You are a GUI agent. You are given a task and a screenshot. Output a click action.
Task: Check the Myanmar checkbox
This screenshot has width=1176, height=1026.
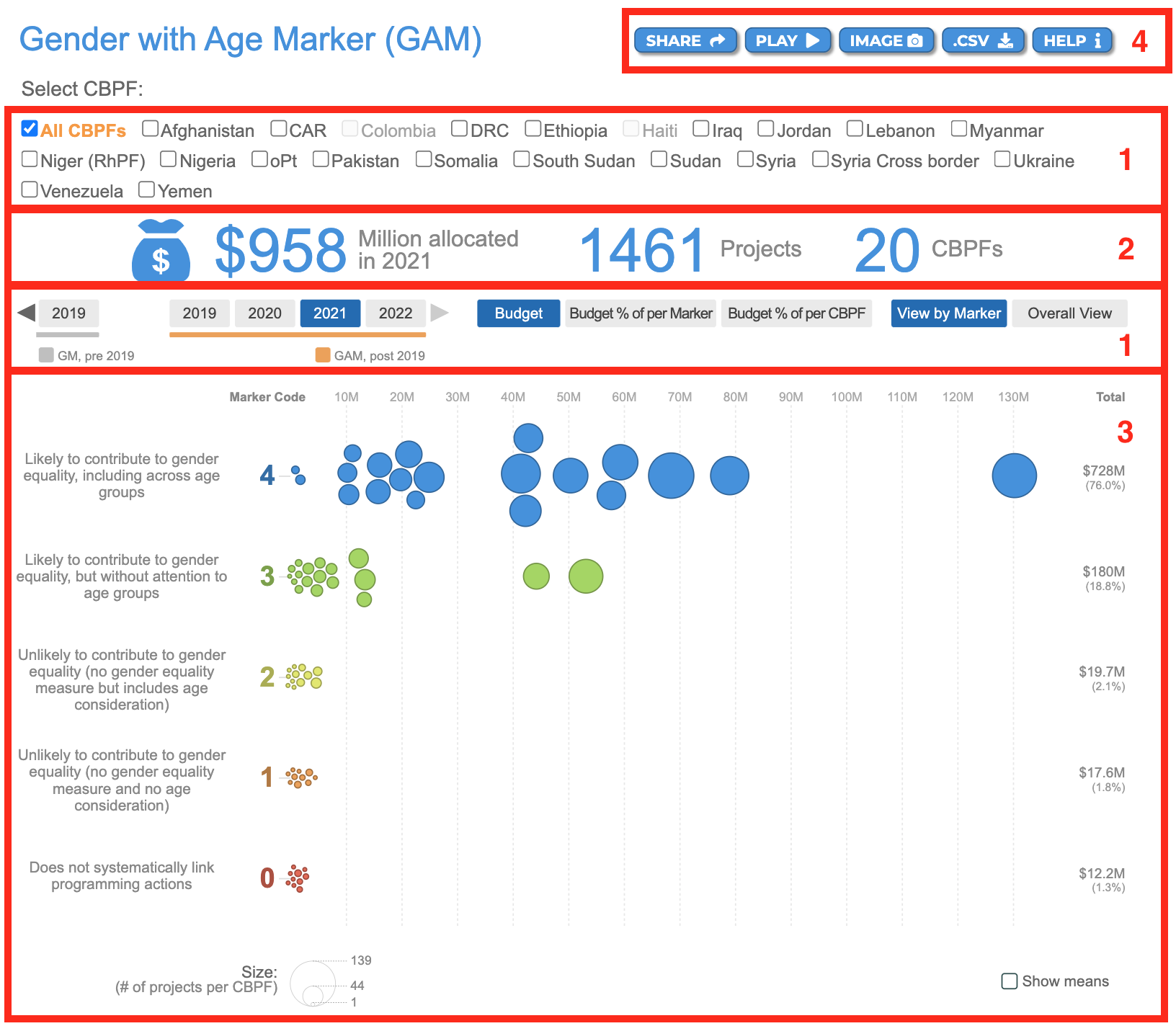(958, 129)
